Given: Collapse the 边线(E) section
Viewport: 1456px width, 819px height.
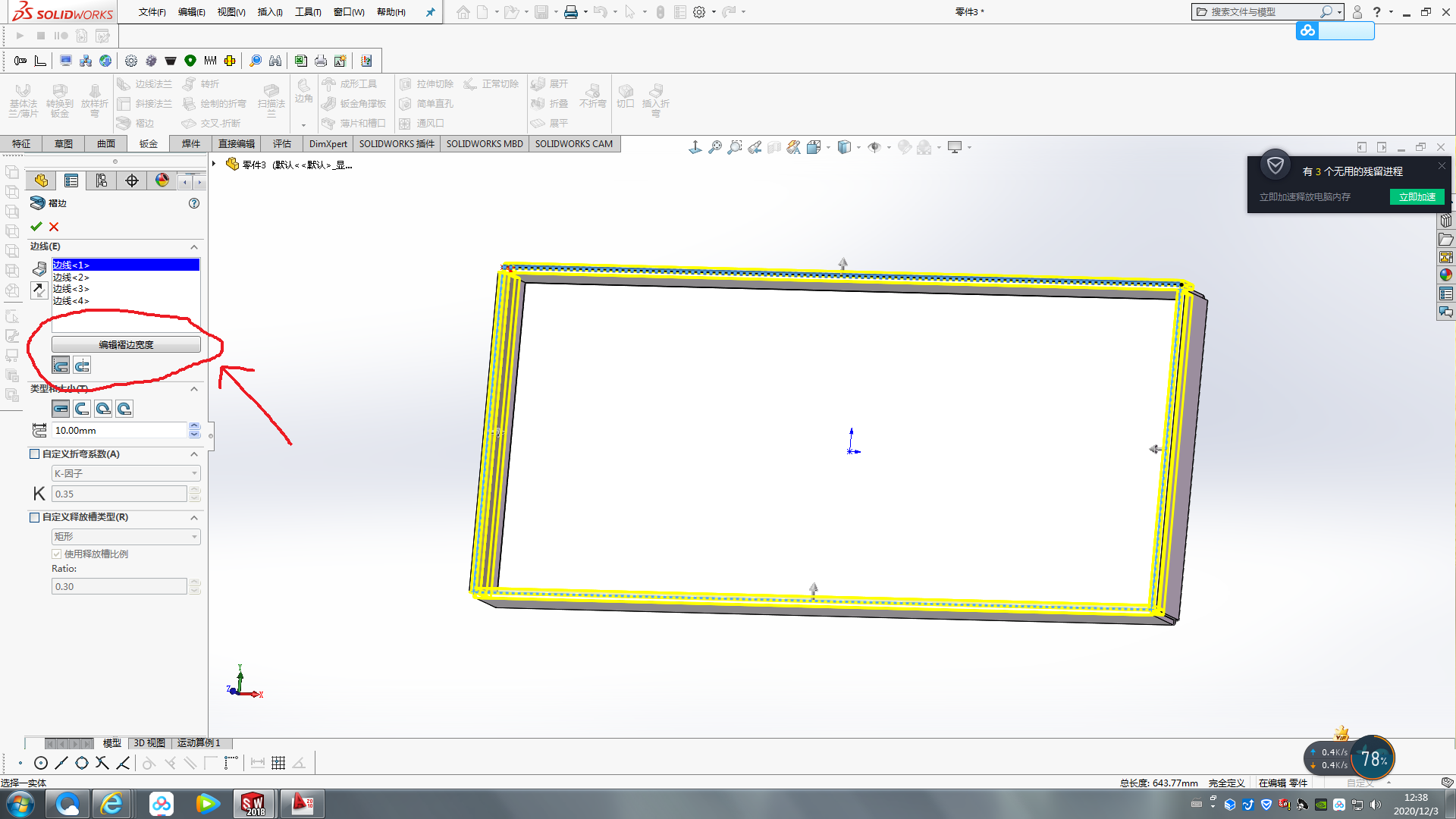Looking at the screenshot, I should click(x=194, y=247).
